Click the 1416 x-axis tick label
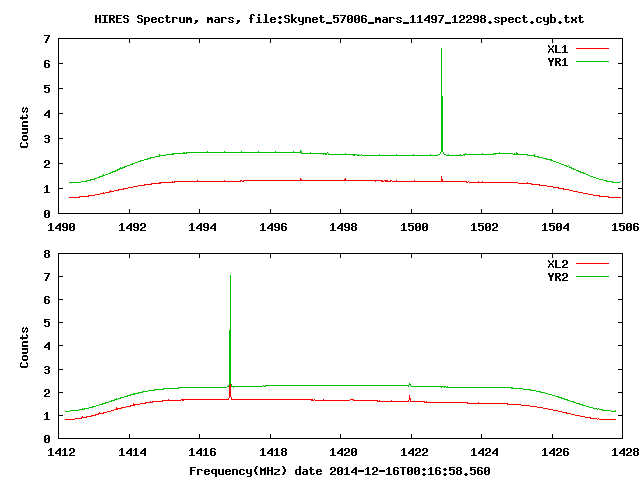 point(202,452)
